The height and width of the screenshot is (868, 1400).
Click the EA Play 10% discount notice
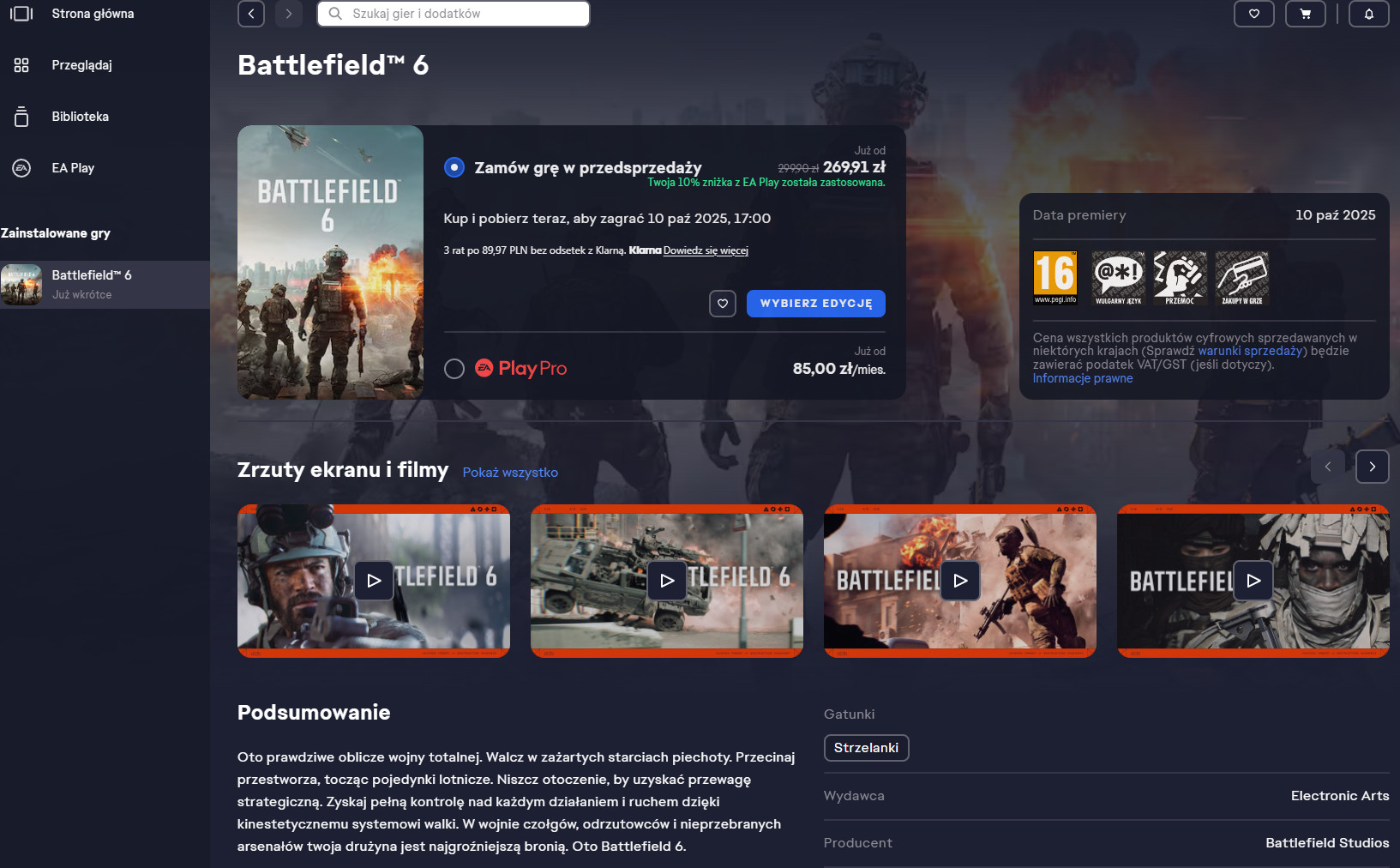coord(766,183)
